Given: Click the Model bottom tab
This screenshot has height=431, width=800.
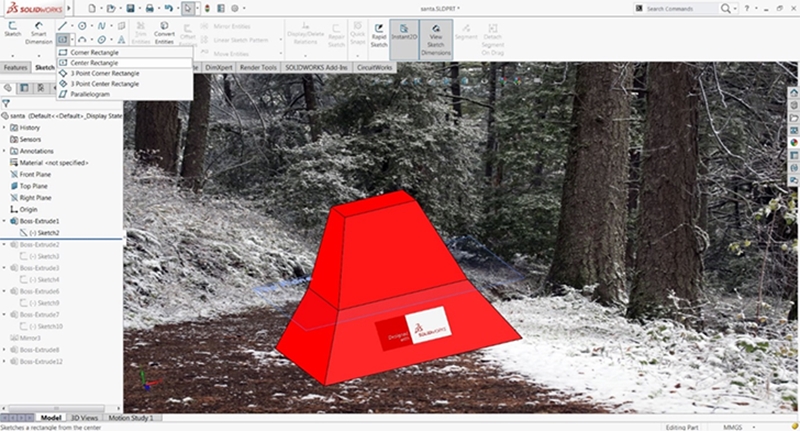Looking at the screenshot, I should [51, 418].
